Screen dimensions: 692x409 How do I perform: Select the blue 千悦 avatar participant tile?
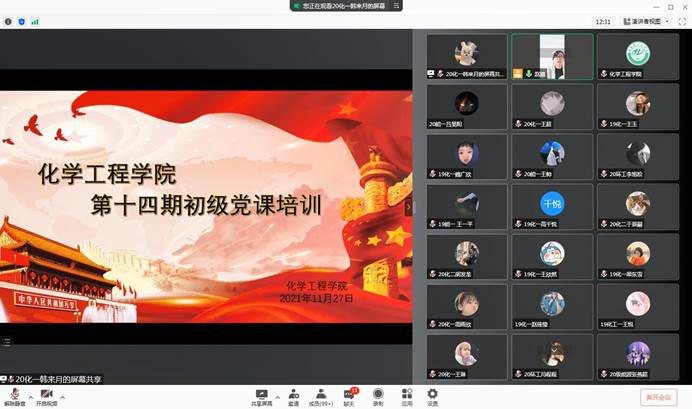click(552, 207)
